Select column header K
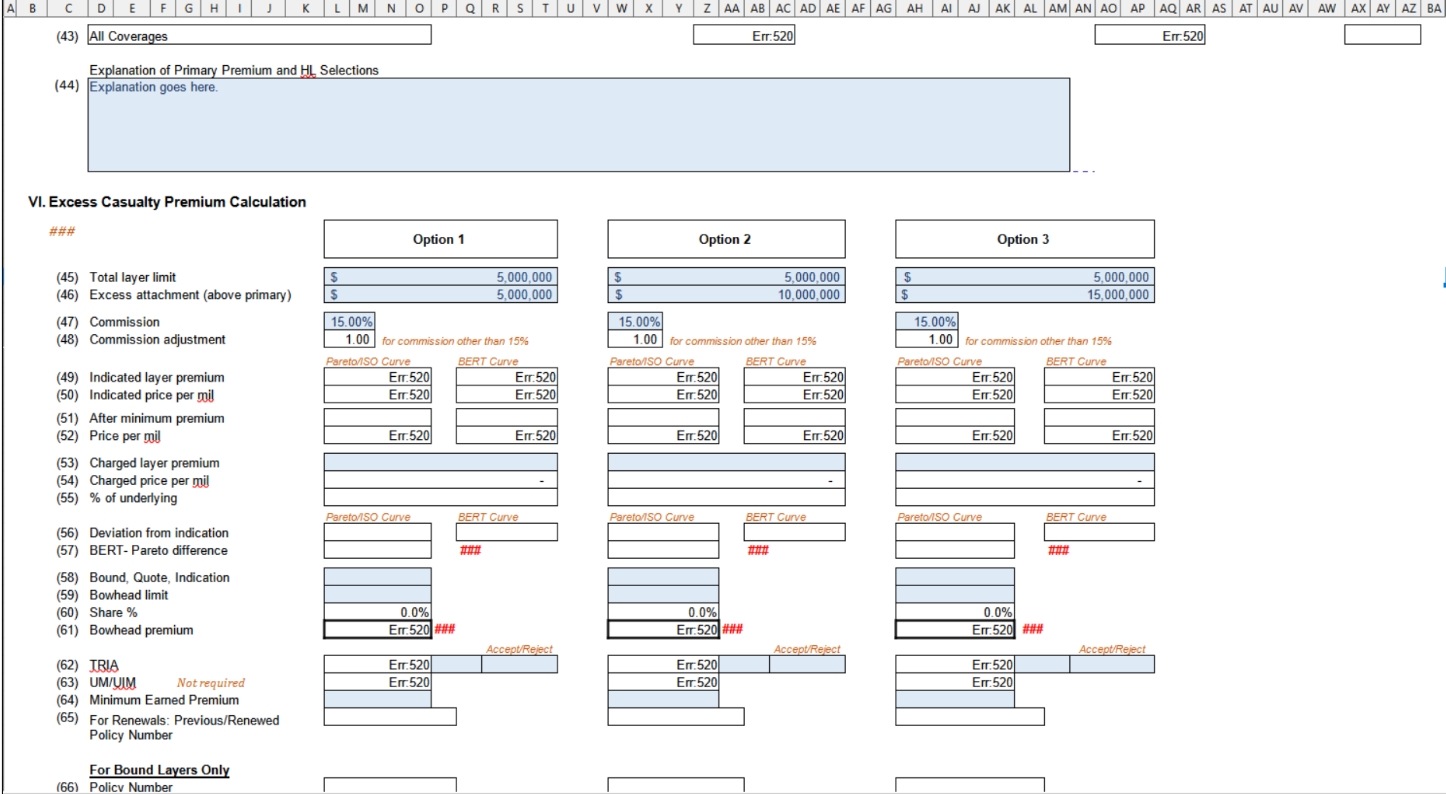The height and width of the screenshot is (794, 1446). (305, 8)
